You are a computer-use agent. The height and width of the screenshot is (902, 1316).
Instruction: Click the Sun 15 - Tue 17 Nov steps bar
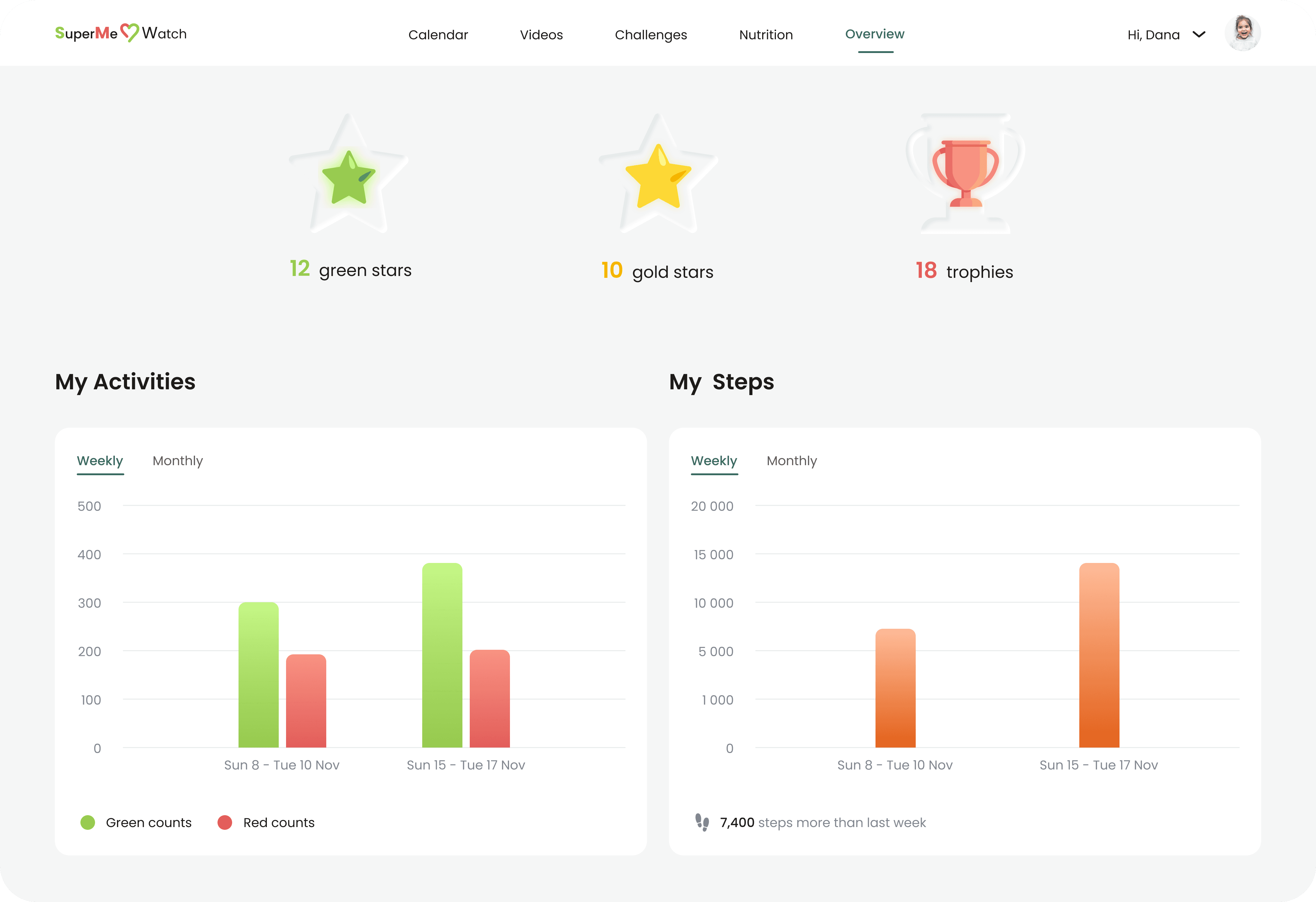[x=1098, y=655]
